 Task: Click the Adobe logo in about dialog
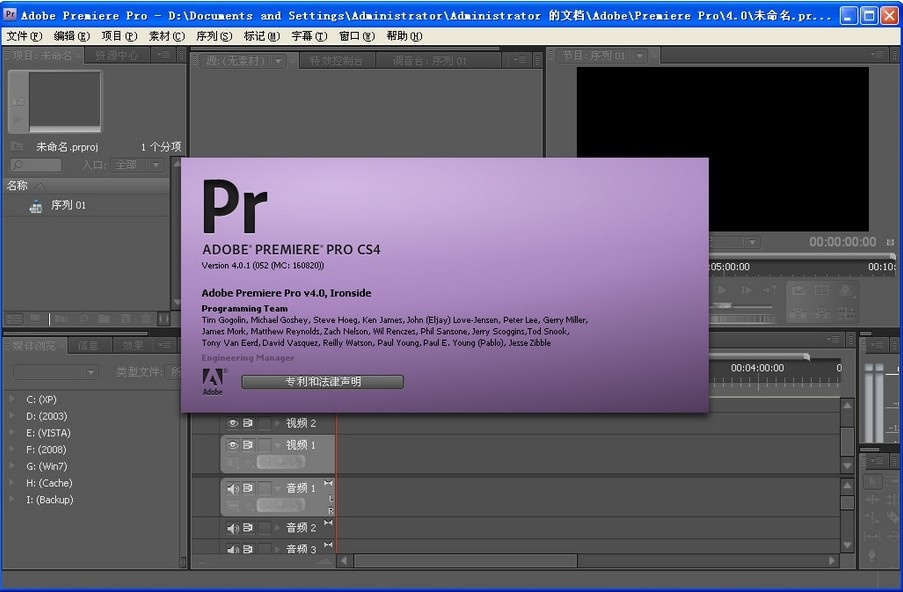tap(213, 382)
